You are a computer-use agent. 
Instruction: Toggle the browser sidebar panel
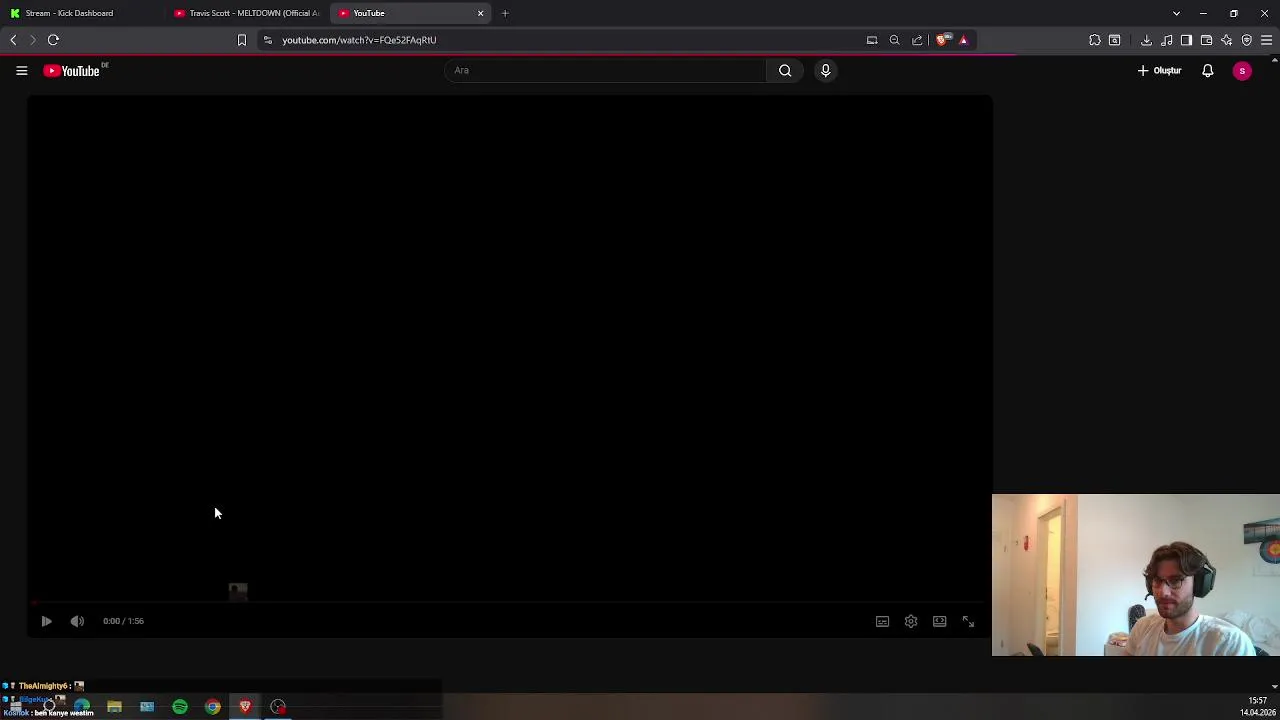[x=1186, y=40]
